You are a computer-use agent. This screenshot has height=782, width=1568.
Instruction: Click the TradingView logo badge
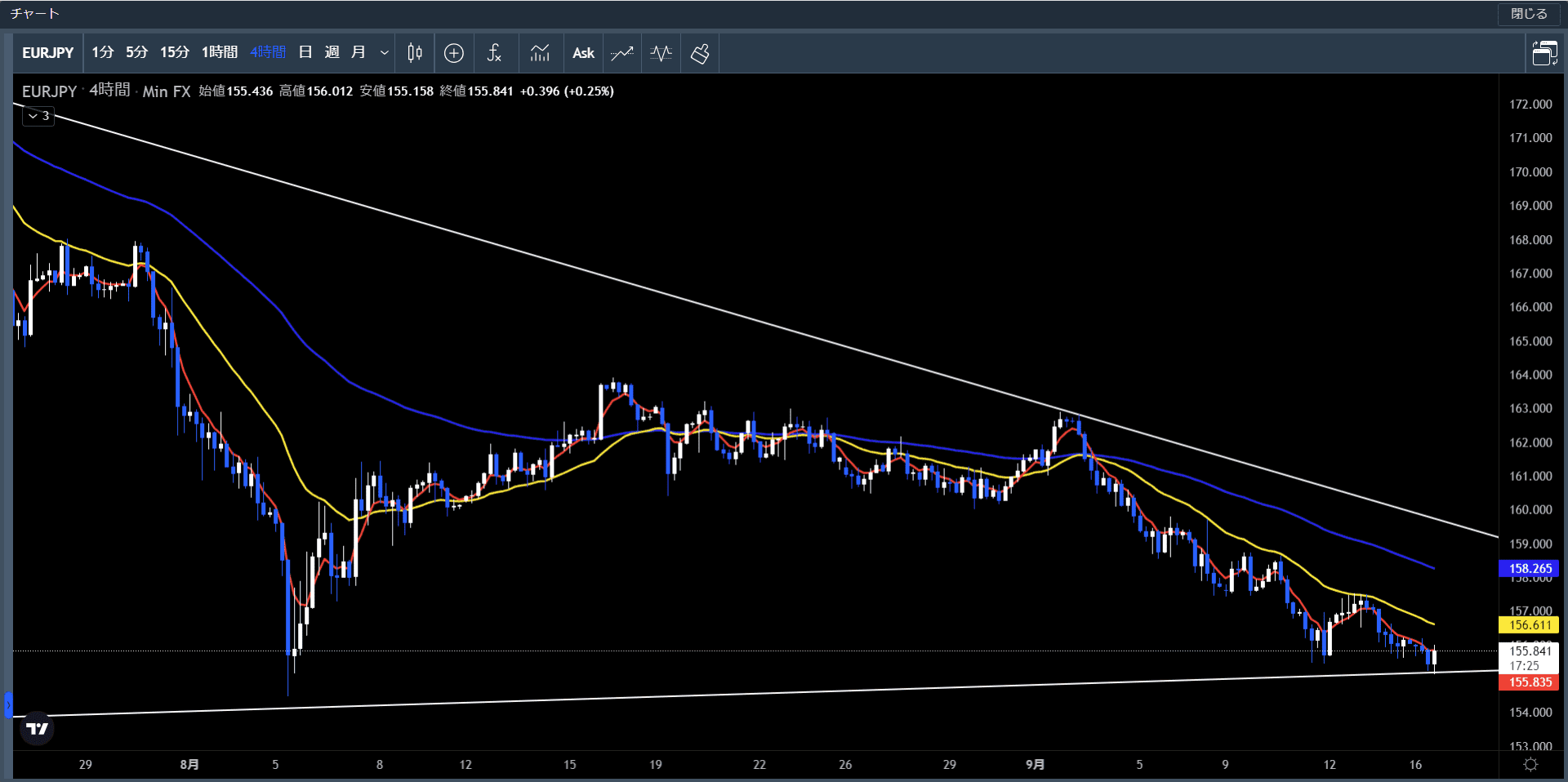pos(37,728)
